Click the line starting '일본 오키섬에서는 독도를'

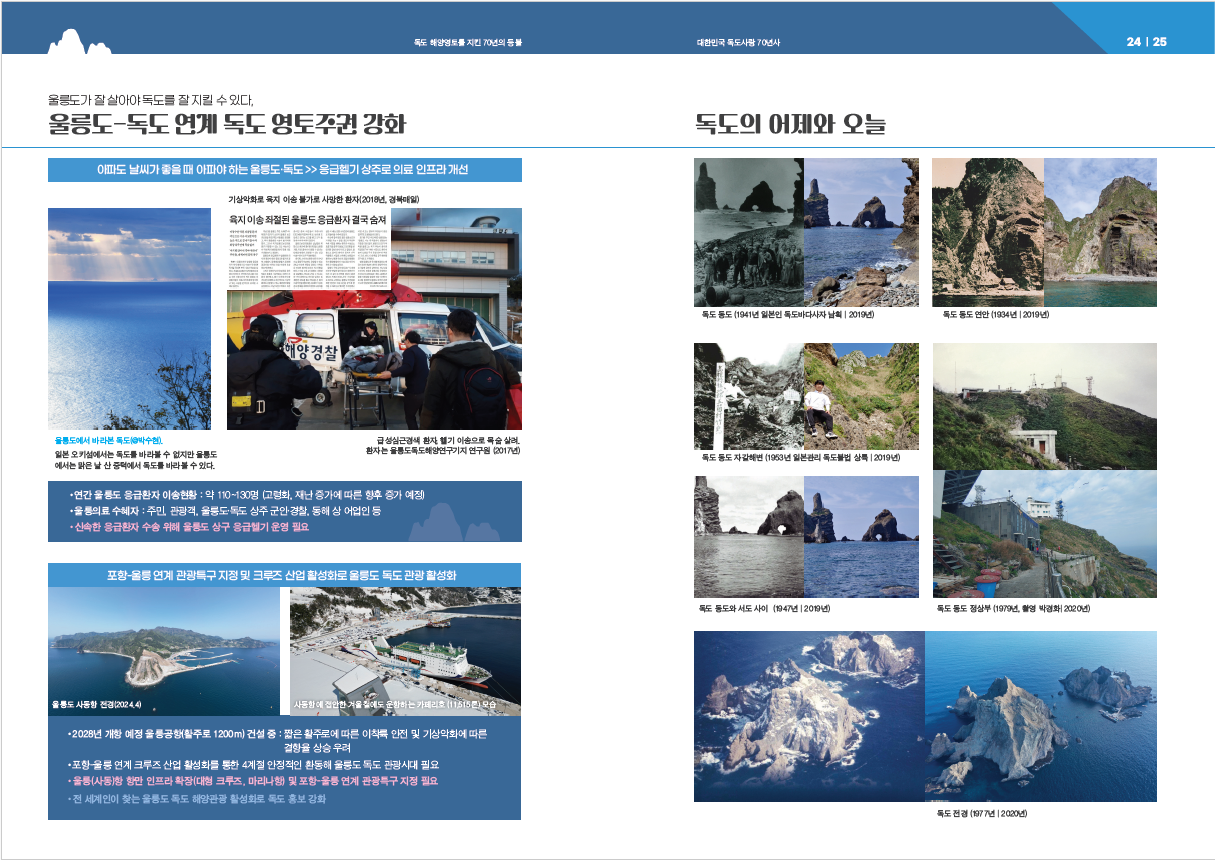click(x=135, y=453)
